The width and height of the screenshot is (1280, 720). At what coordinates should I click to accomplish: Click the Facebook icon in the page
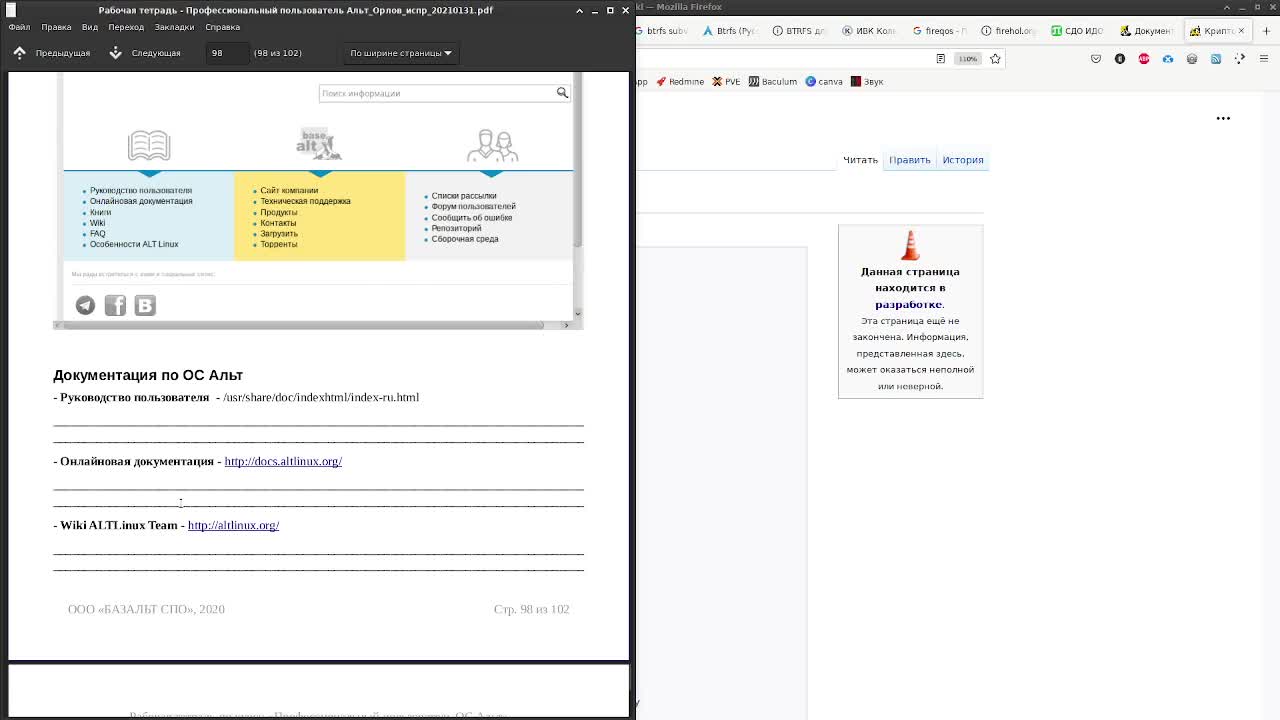coord(115,305)
